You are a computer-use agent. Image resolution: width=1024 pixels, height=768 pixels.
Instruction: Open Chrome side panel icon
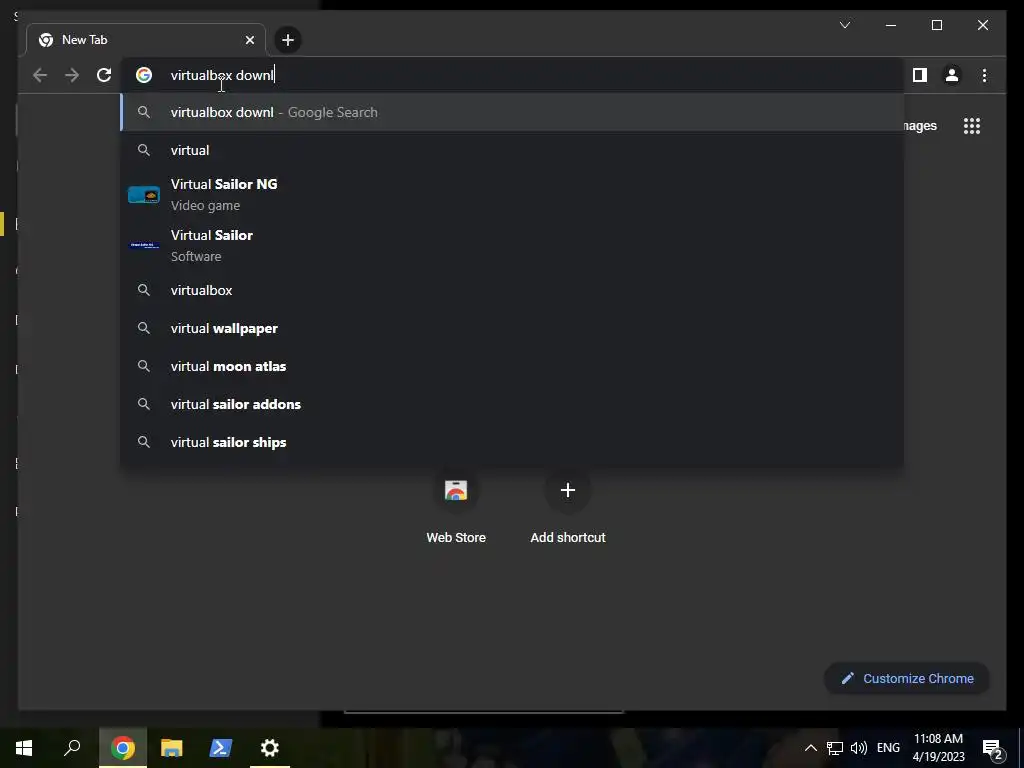click(x=920, y=75)
